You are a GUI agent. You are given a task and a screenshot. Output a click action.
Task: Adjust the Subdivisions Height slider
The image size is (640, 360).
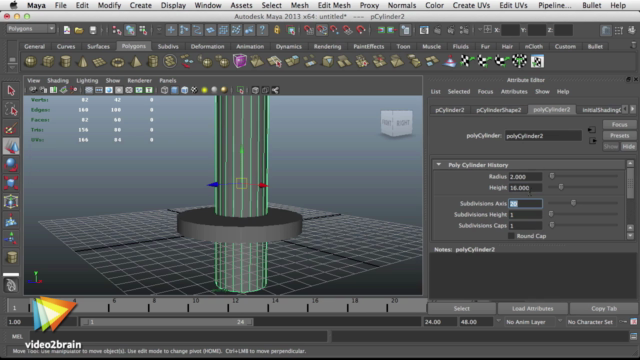pos(551,214)
